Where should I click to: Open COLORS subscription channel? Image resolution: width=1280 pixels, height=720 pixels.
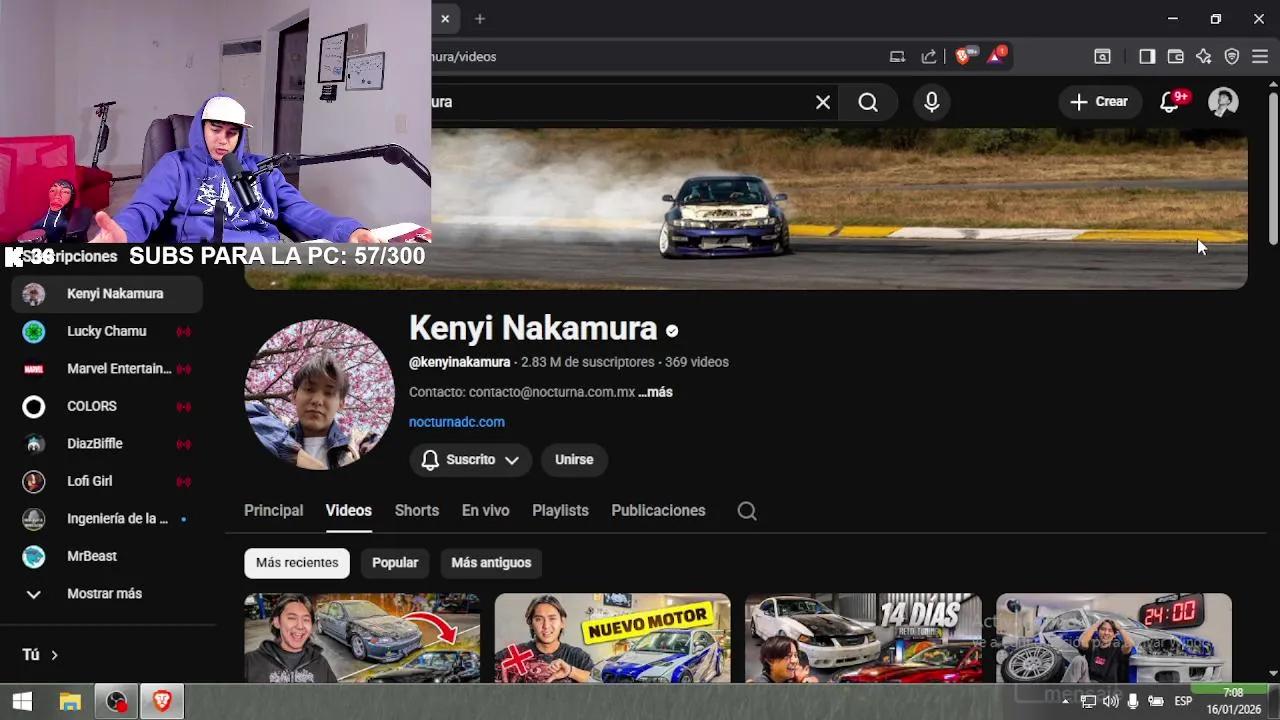[x=107, y=406]
